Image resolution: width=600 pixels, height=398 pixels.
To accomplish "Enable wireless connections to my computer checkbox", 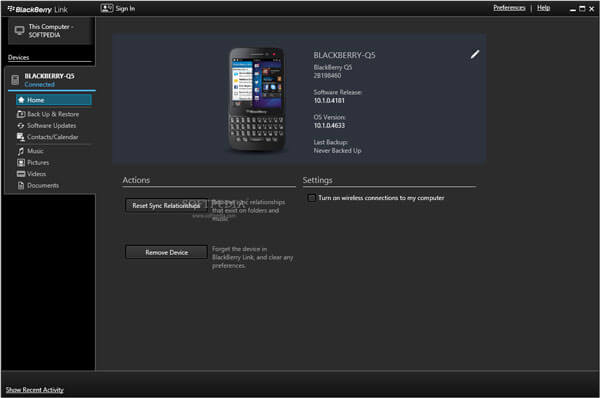I will pyautogui.click(x=311, y=198).
